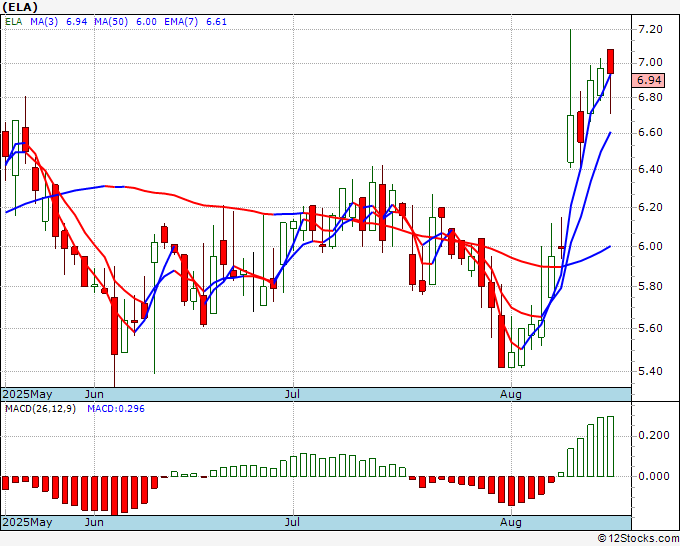Click the 5.60 price axis label
The width and height of the screenshot is (680, 546).
pyautogui.click(x=650, y=328)
